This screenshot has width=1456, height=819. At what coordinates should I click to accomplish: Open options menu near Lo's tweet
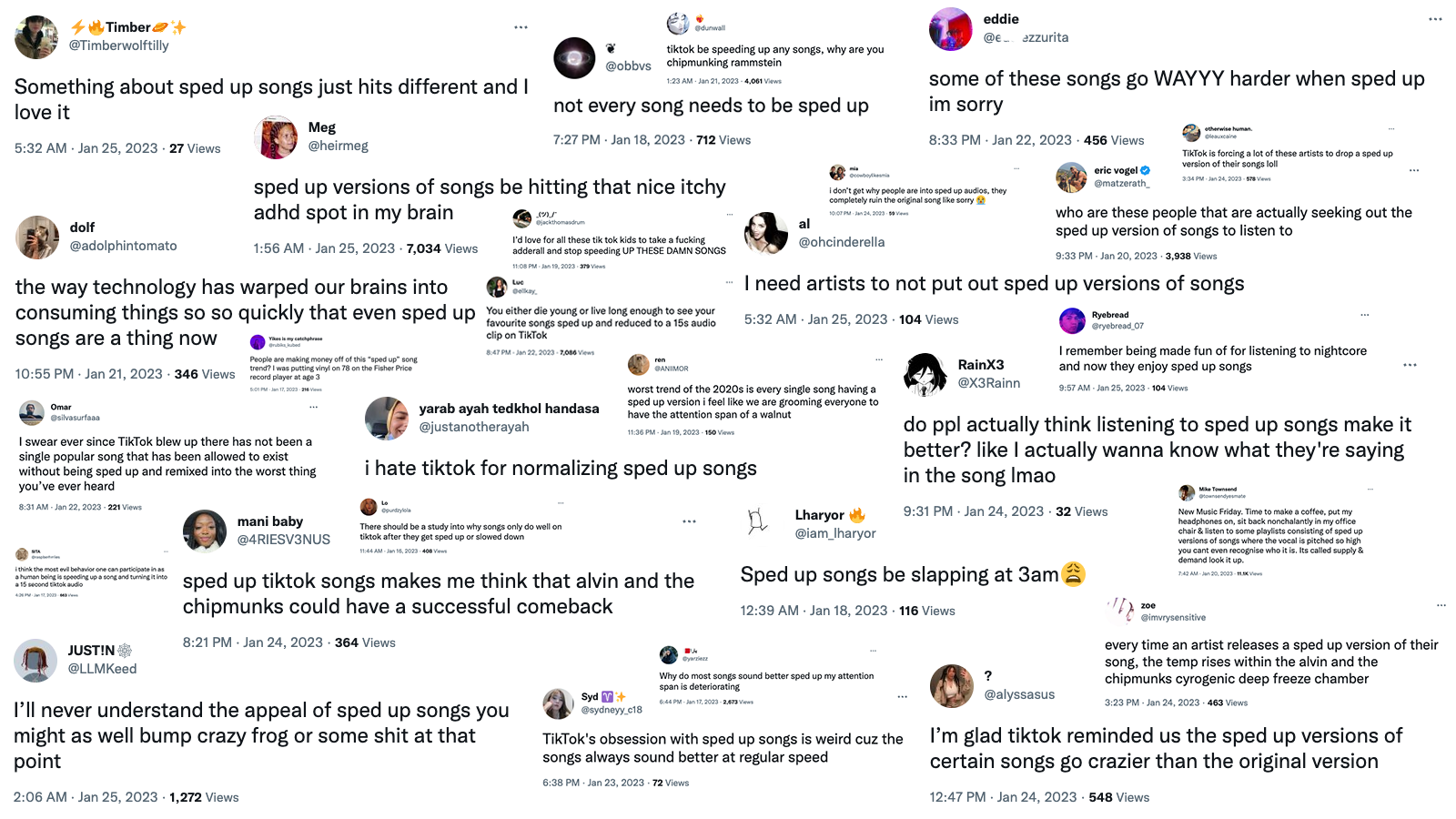pyautogui.click(x=560, y=501)
